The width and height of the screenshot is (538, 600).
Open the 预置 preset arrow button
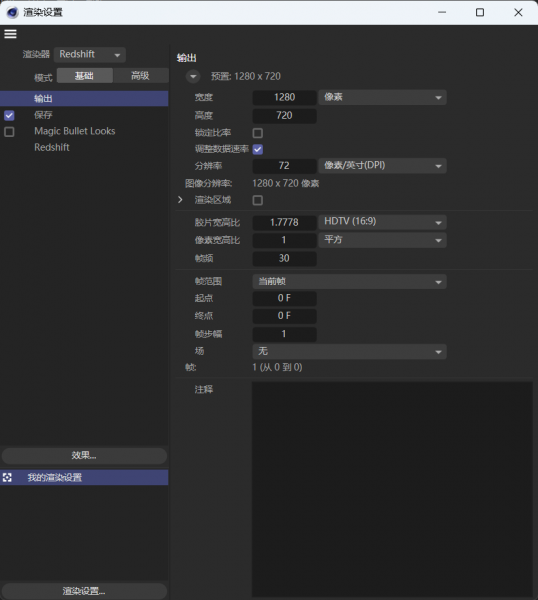coord(193,77)
